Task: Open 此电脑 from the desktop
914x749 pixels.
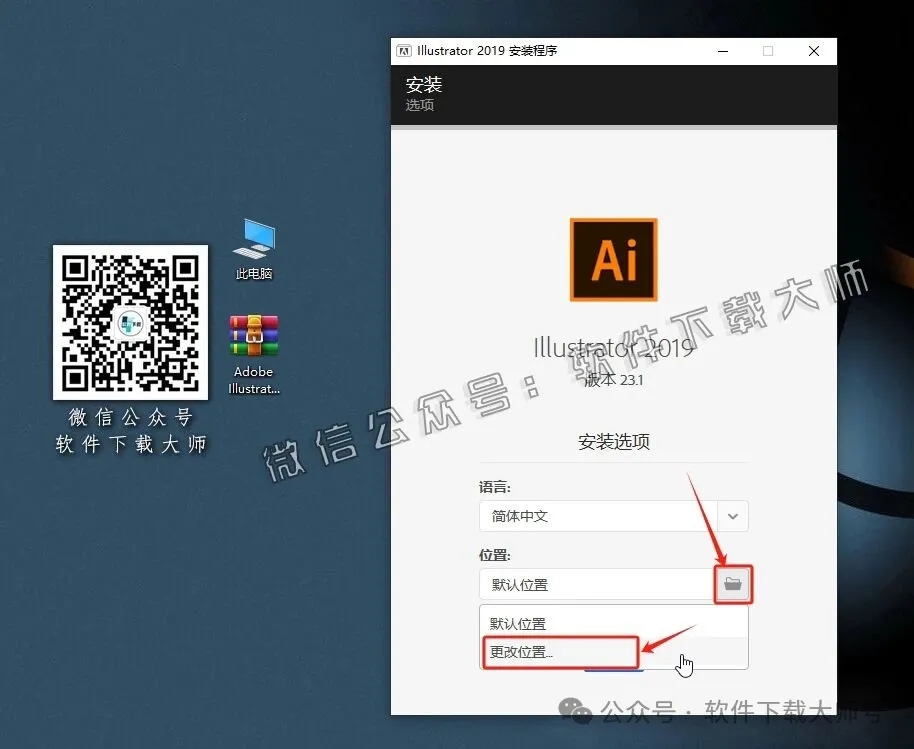Action: 253,248
